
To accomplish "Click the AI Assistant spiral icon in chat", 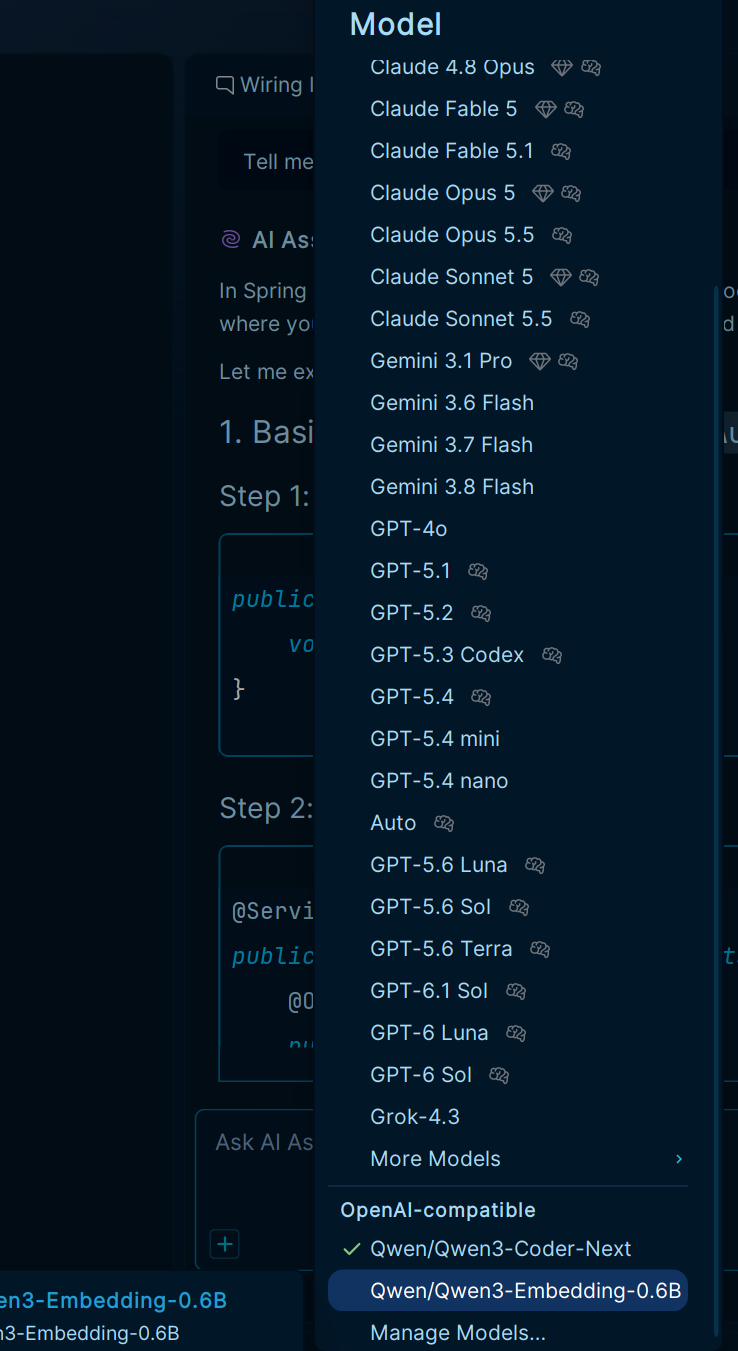I will coord(230,240).
